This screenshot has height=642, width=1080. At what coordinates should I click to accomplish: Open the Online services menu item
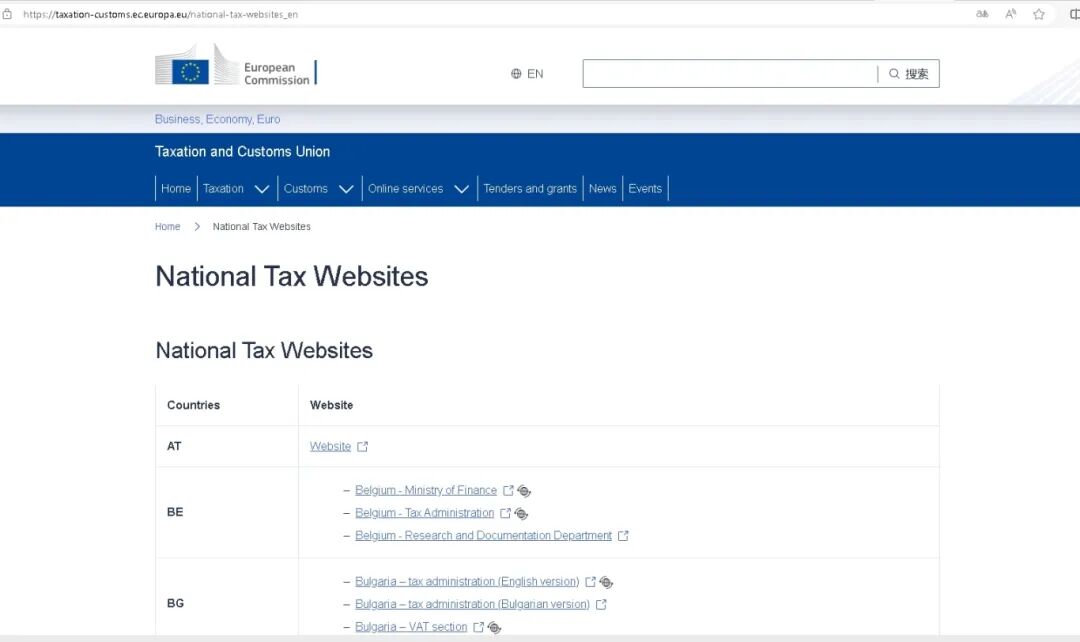tap(405, 189)
